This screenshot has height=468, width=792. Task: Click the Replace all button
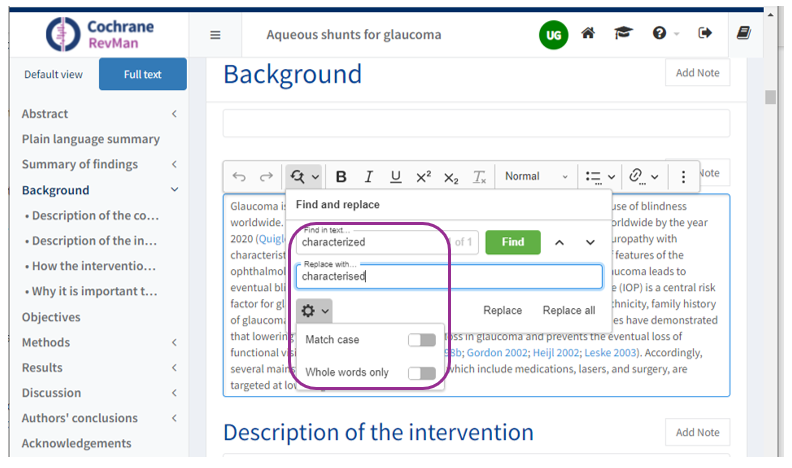tap(568, 311)
